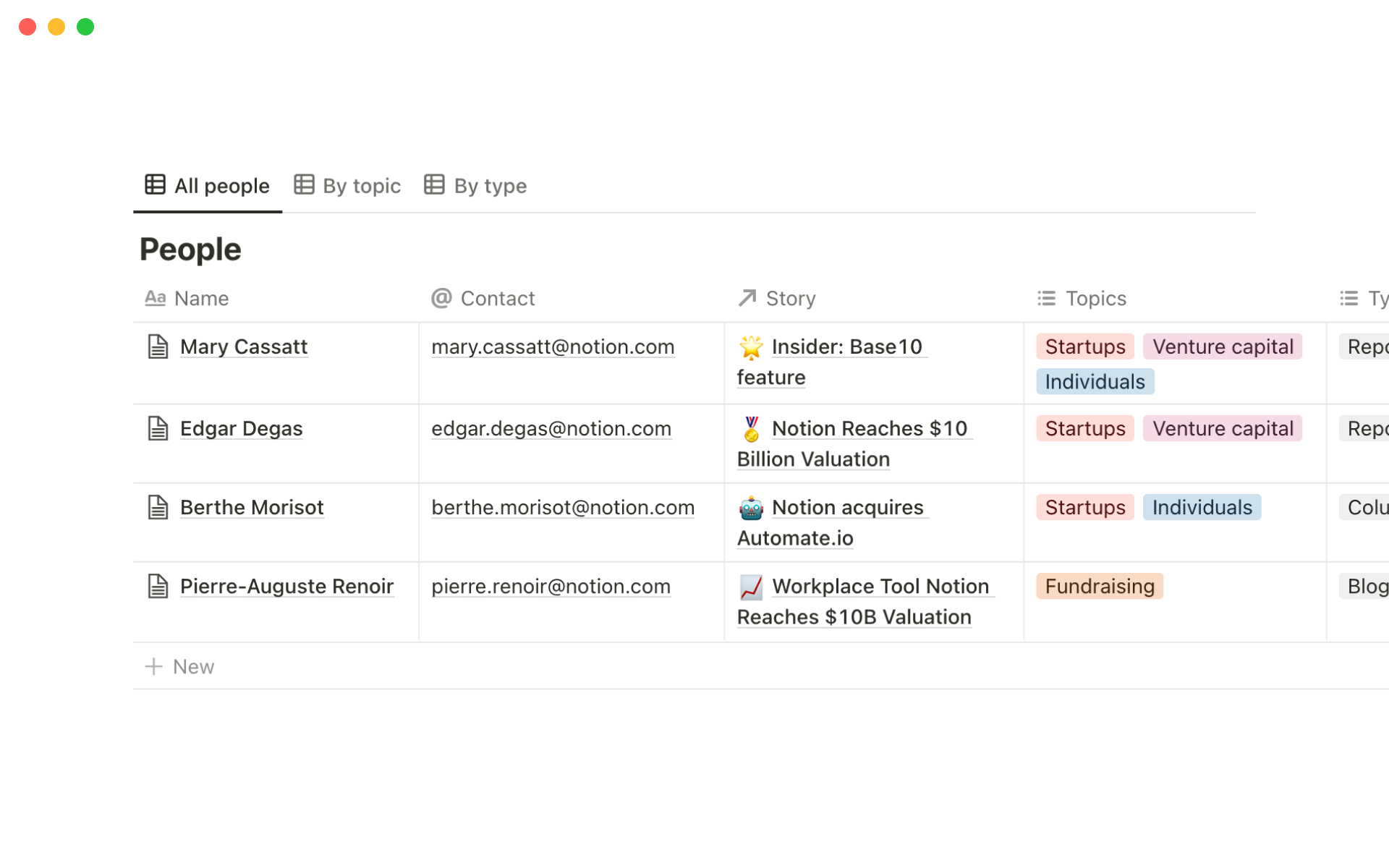1389x868 pixels.
Task: Click page icon beside Edgar Degas
Action: (x=158, y=428)
